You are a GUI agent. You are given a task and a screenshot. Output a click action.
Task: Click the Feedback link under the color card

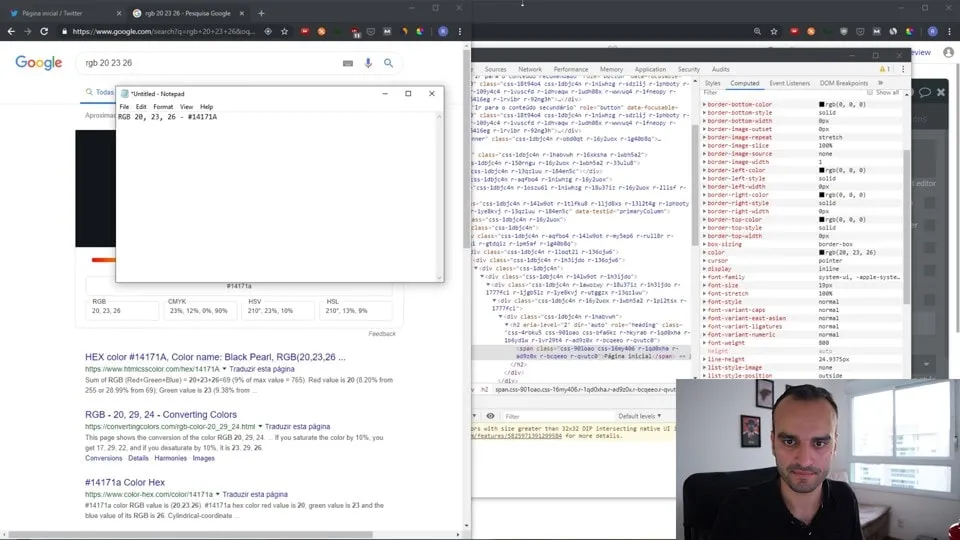tap(382, 334)
